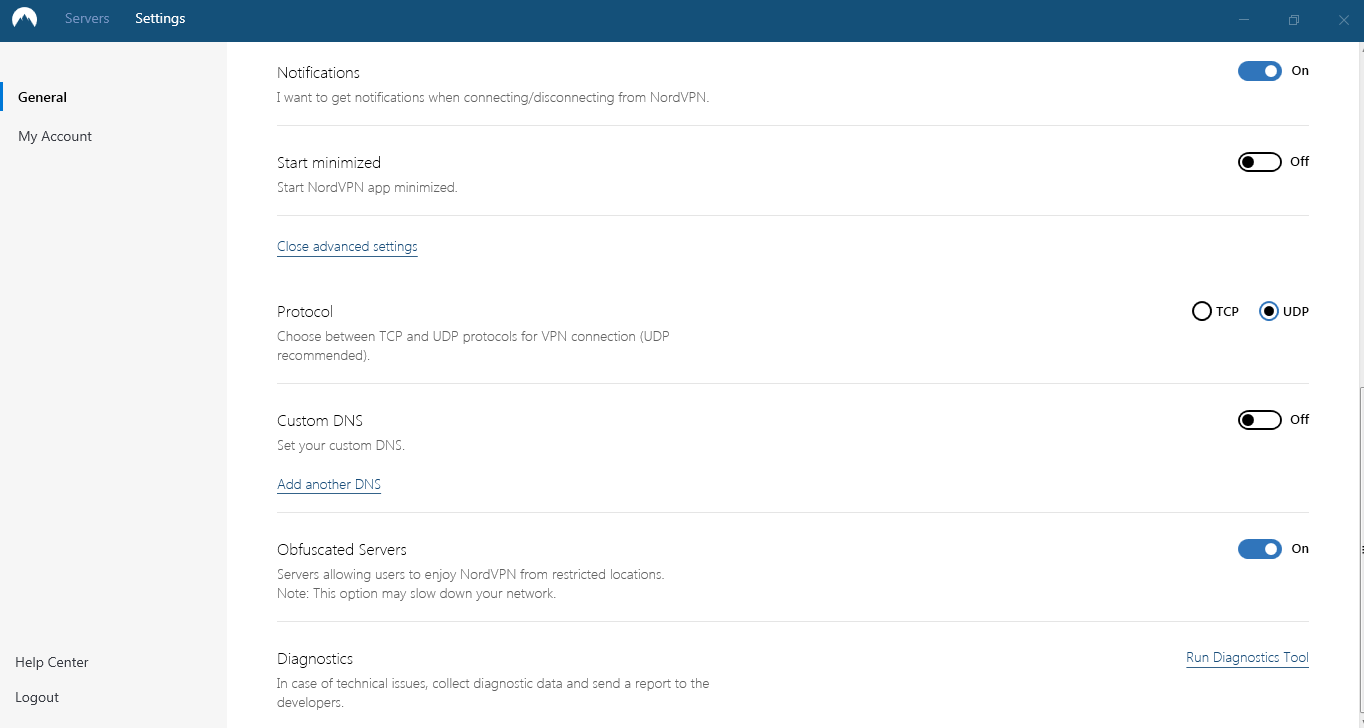This screenshot has width=1364, height=728.
Task: Collapse advanced settings
Action: tap(347, 246)
